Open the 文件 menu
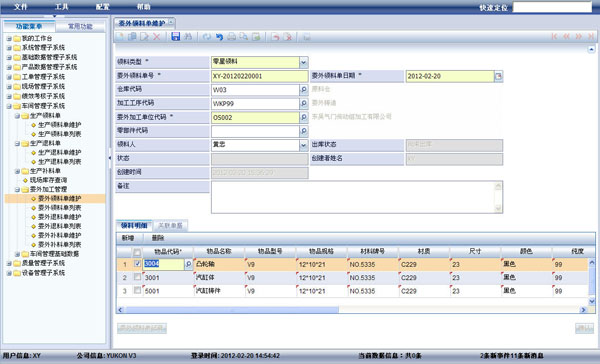This screenshot has width=600, height=364. pos(21,7)
